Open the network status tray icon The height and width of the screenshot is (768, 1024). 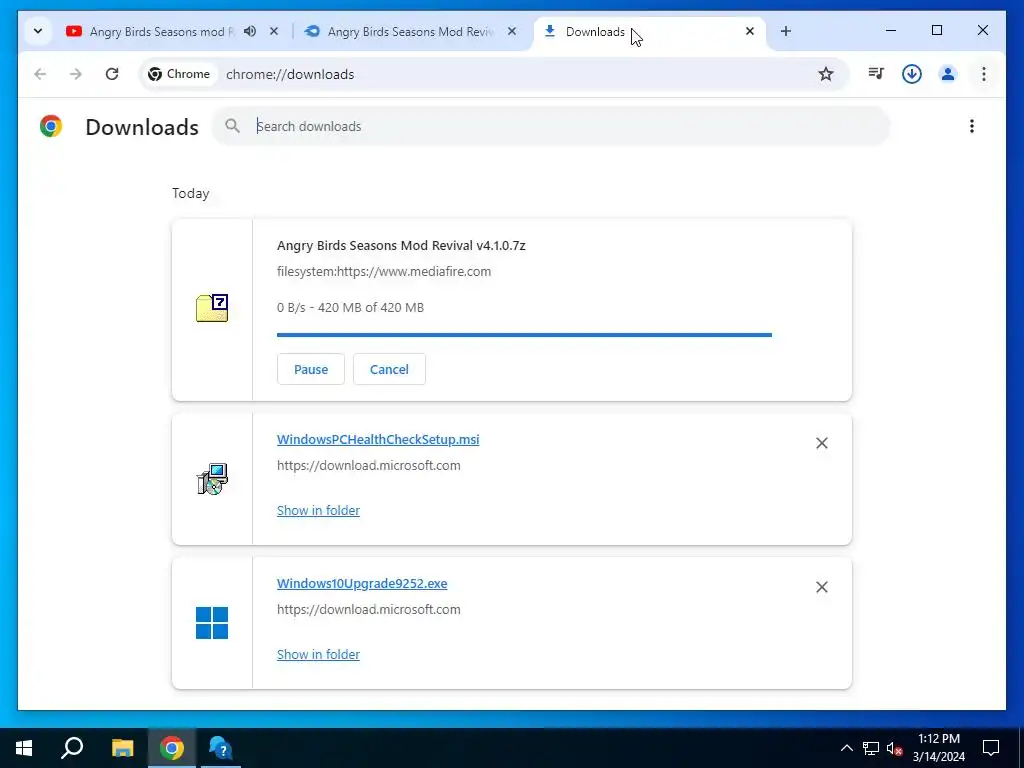[871, 748]
